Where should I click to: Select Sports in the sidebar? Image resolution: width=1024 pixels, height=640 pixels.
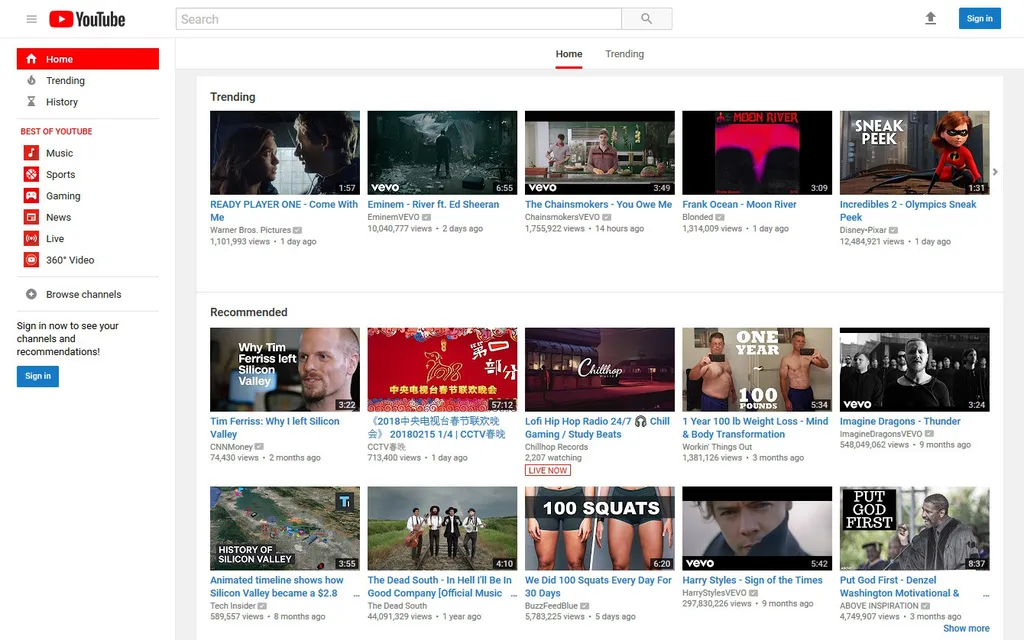(60, 174)
